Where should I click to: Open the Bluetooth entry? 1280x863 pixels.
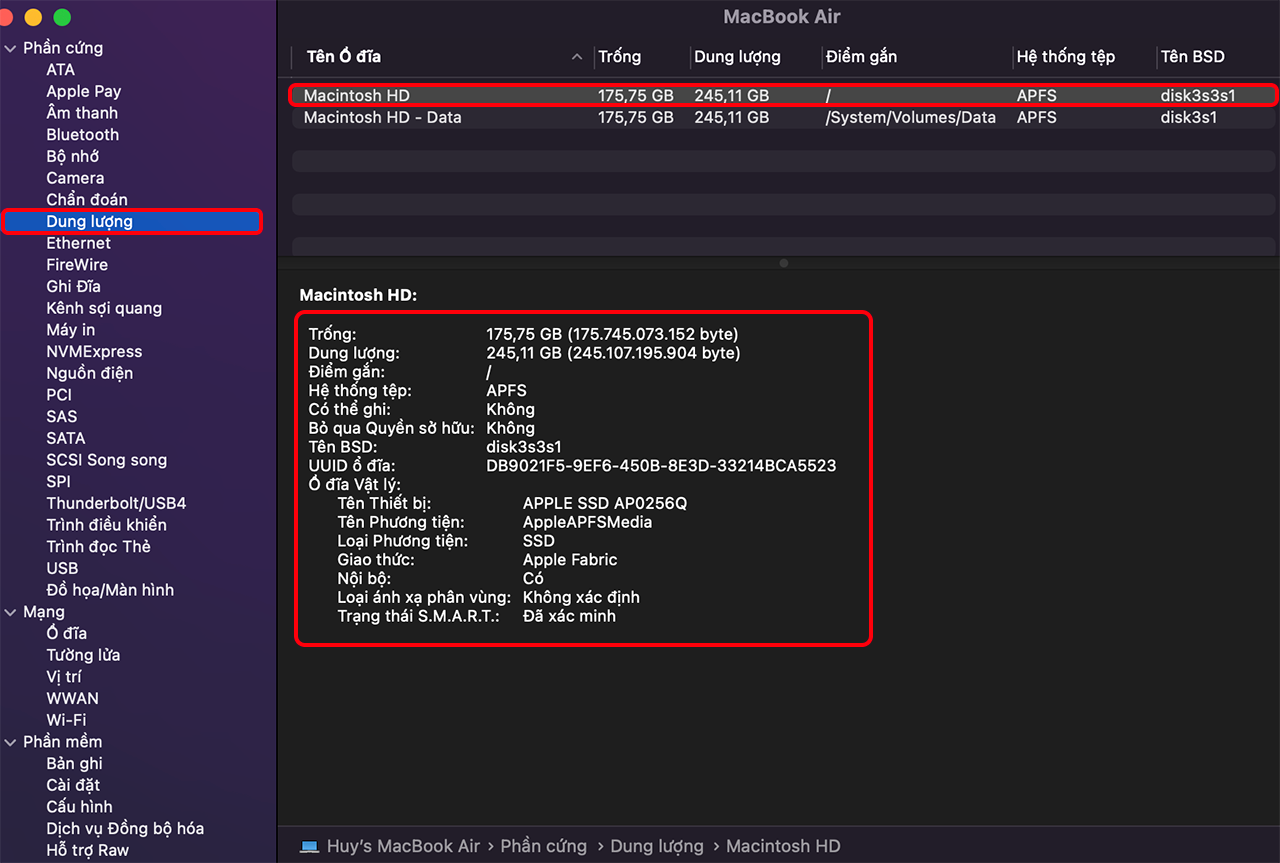(82, 135)
